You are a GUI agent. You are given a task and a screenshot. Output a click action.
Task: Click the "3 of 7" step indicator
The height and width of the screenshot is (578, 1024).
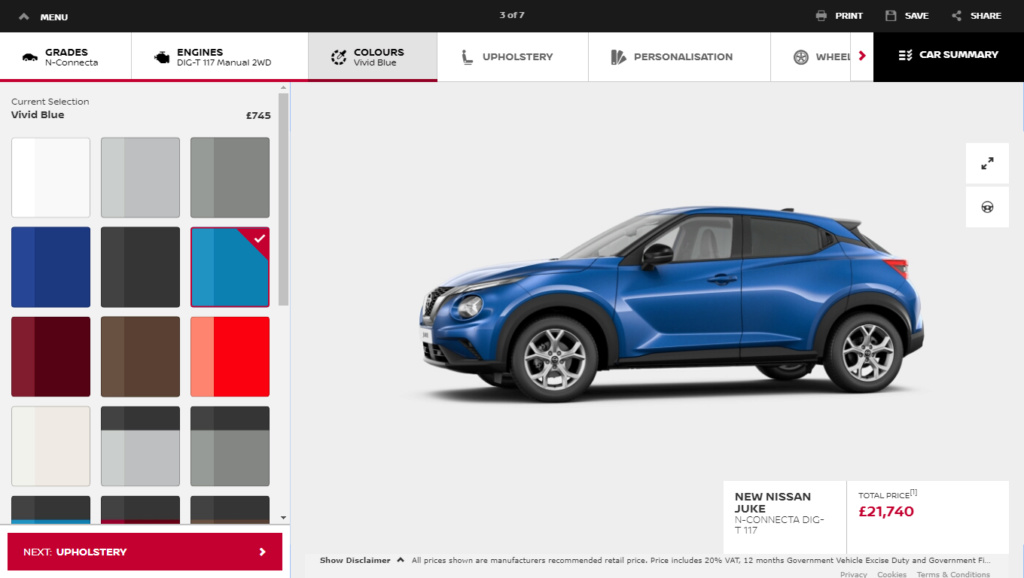coord(512,15)
